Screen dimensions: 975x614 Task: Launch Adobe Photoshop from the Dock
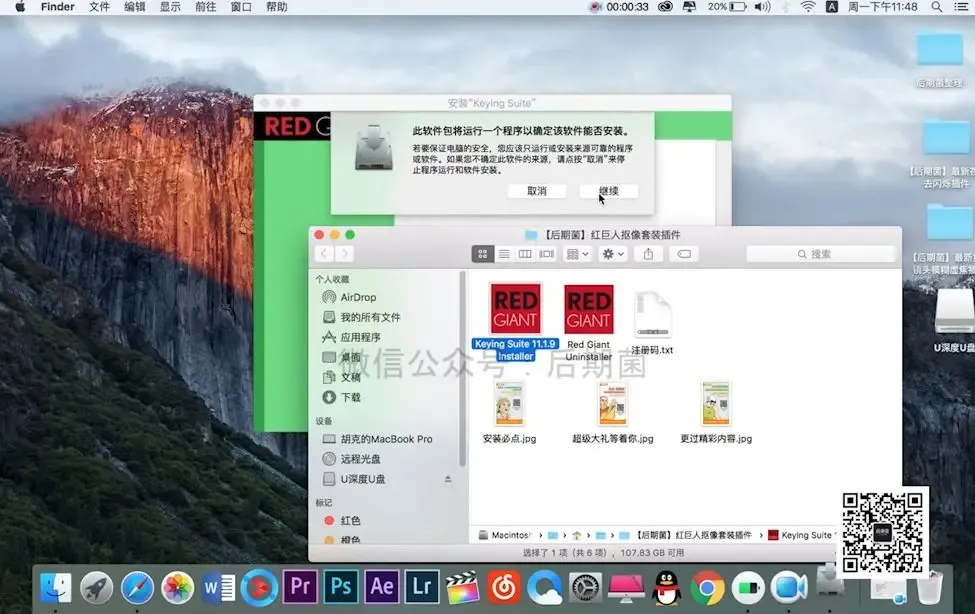341,587
